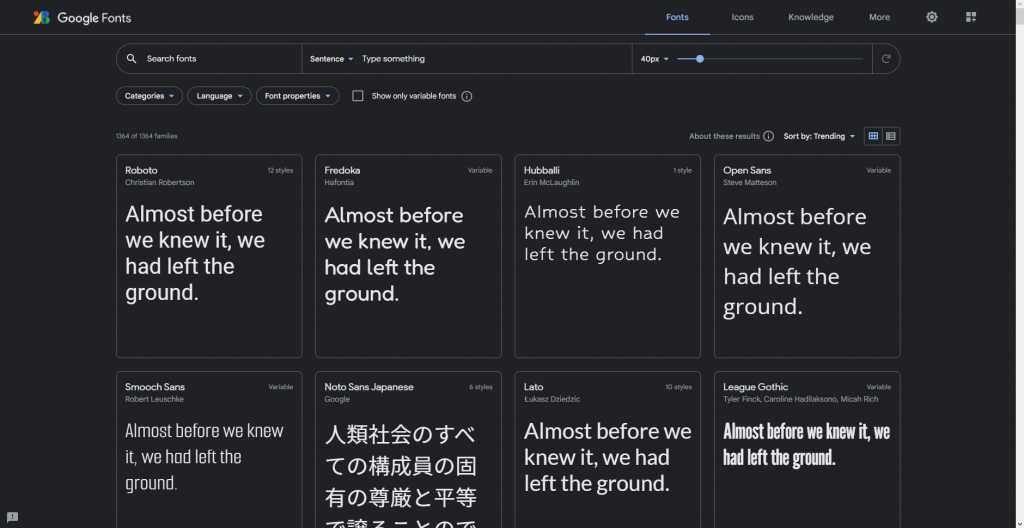Viewport: 1024px width, 528px height.
Task: Expand the Categories filter
Action: click(149, 96)
